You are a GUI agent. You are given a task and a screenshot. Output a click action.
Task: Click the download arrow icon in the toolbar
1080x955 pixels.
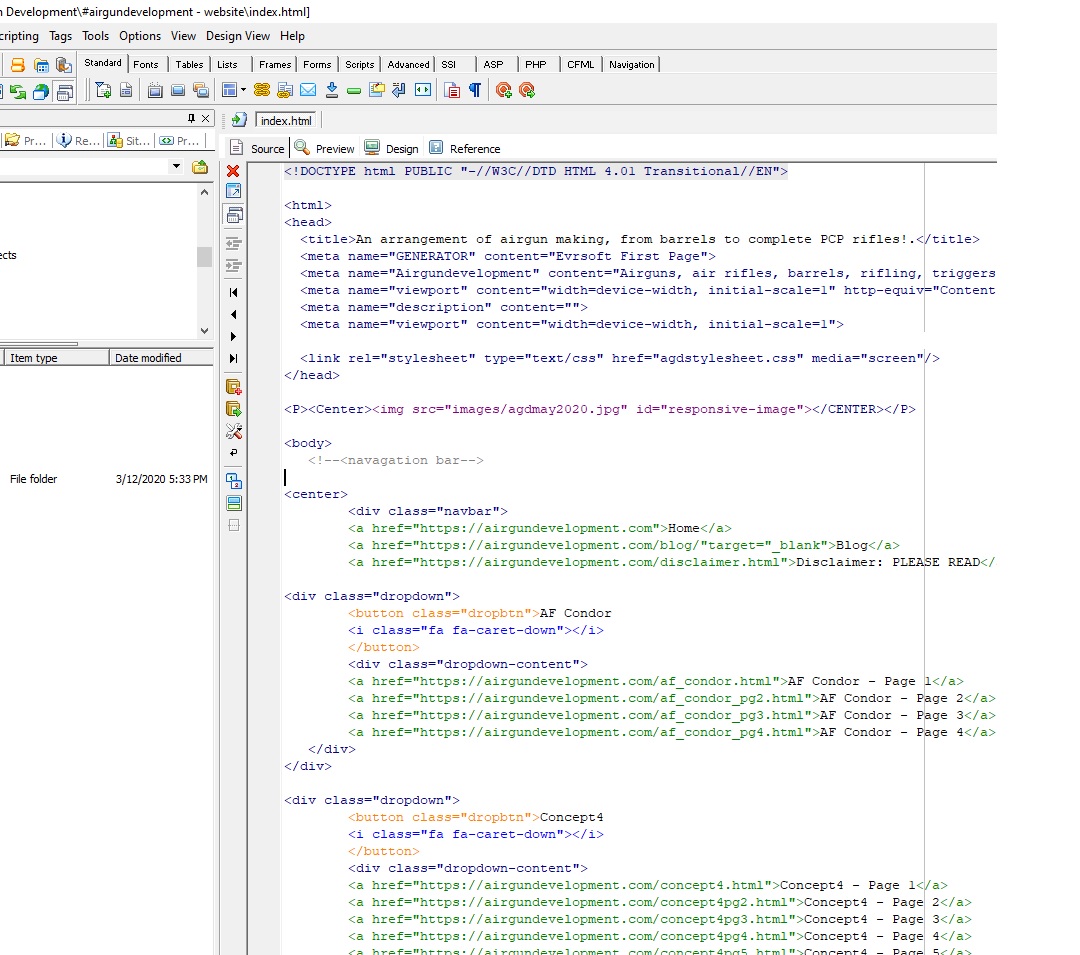pos(332,91)
